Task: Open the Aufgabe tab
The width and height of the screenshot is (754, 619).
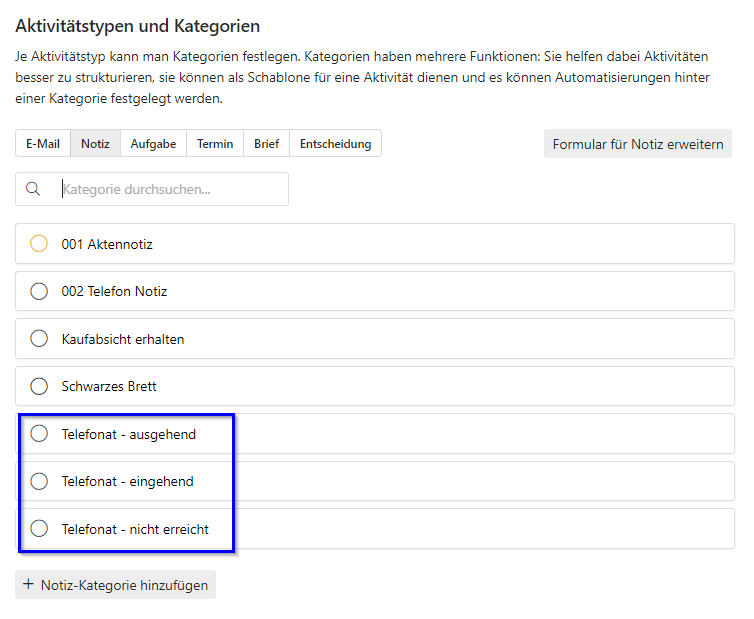Action: 153,144
